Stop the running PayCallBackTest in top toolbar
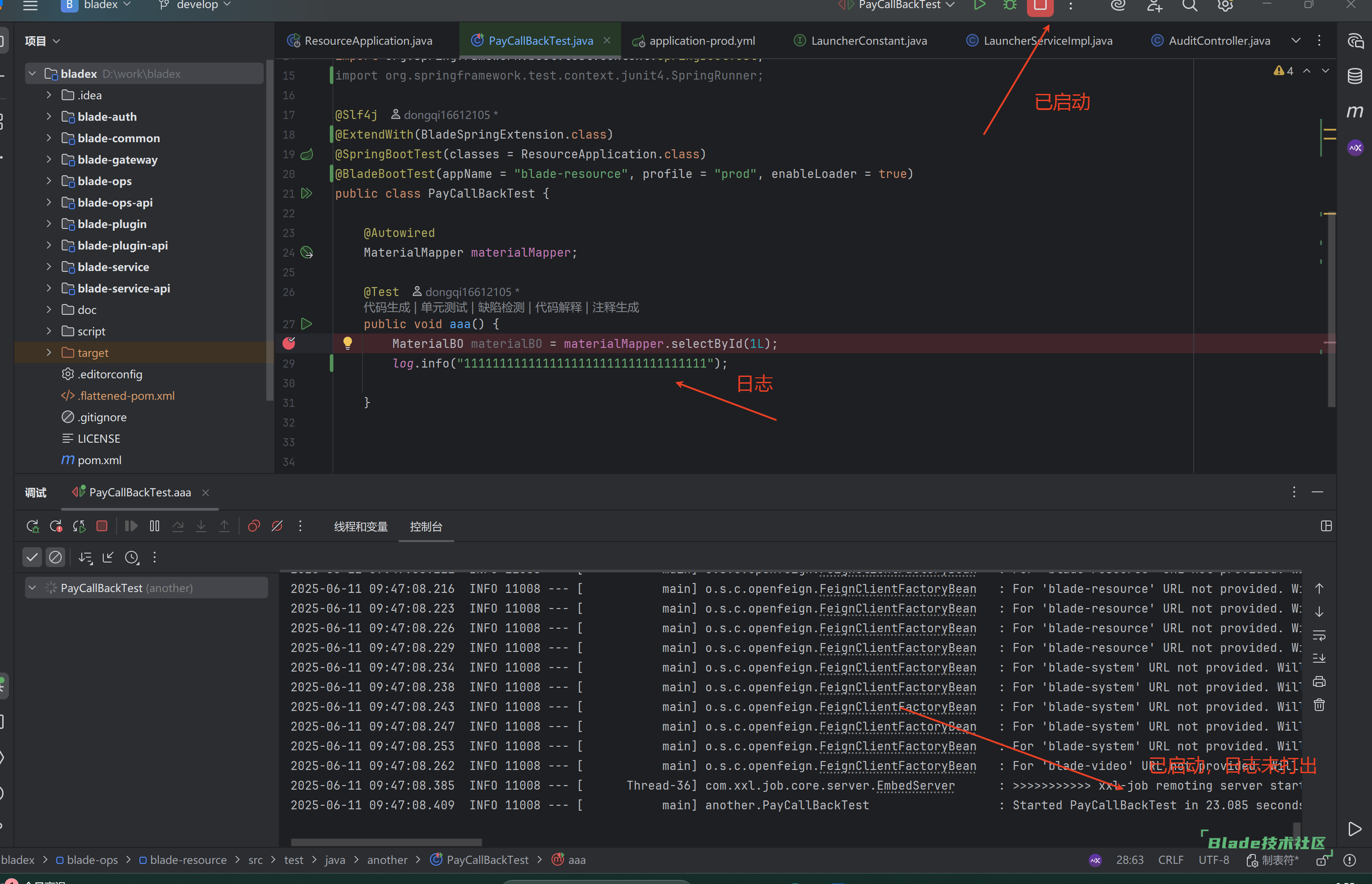 point(1040,6)
